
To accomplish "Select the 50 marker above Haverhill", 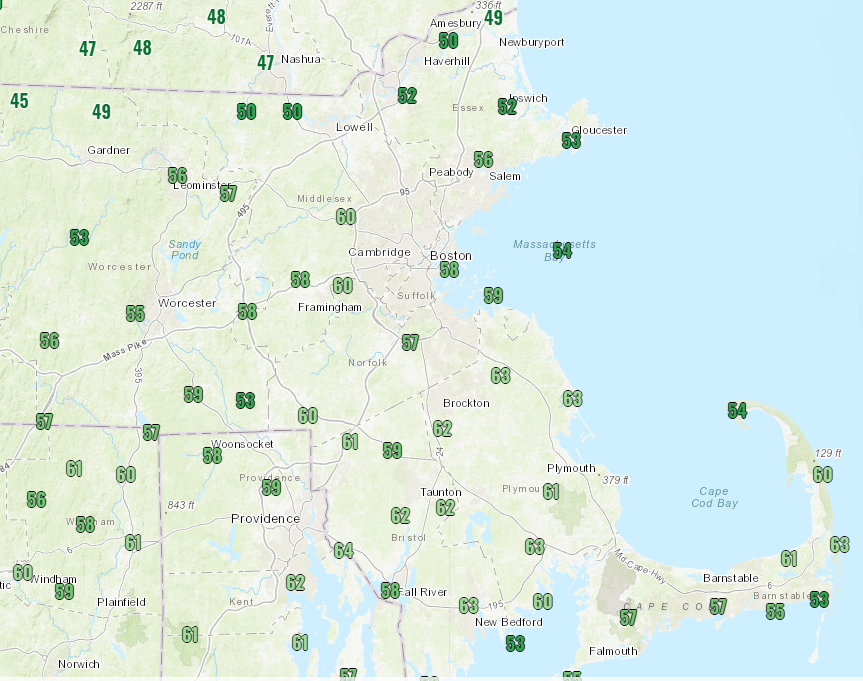I will click(448, 41).
